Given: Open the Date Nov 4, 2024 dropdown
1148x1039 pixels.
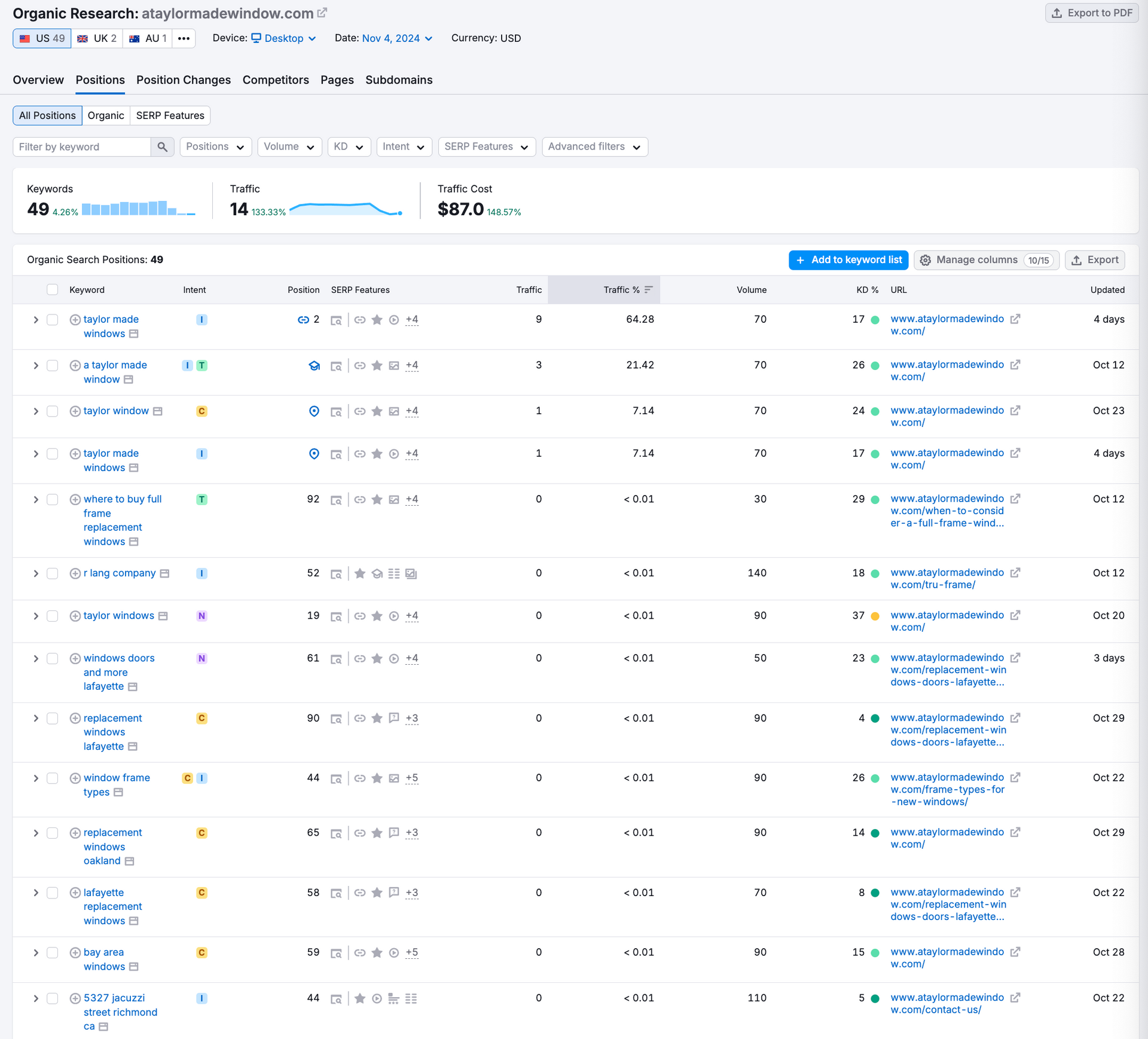Looking at the screenshot, I should (397, 38).
